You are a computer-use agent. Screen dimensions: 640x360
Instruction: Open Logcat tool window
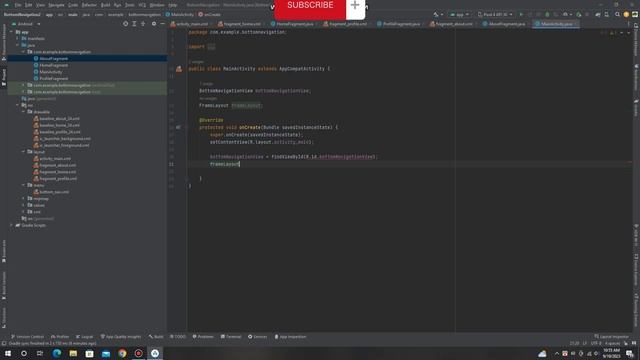[84, 337]
